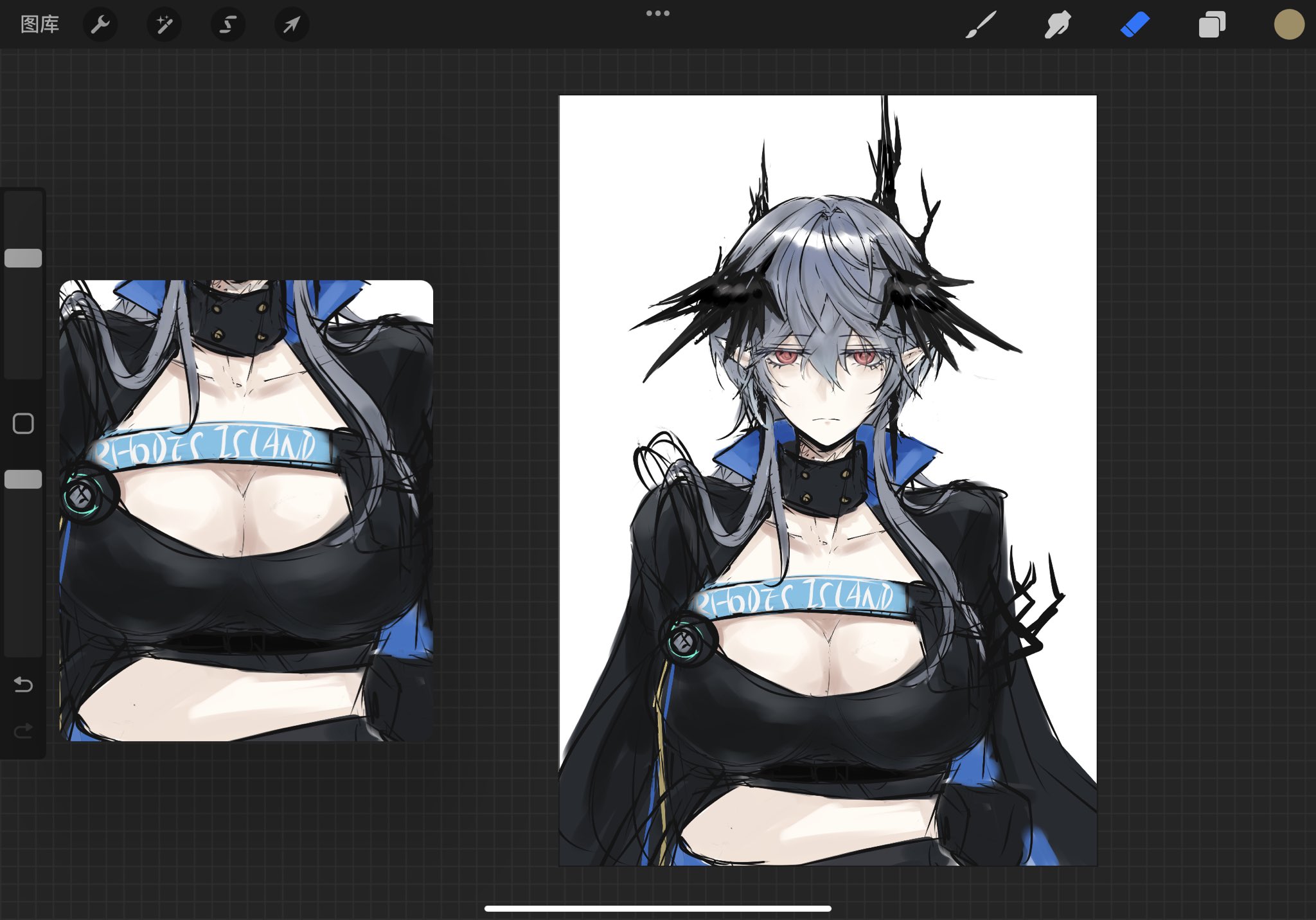Screen dimensions: 1316x920
Task: Activate the Transform arrow tool
Action: pyautogui.click(x=292, y=24)
